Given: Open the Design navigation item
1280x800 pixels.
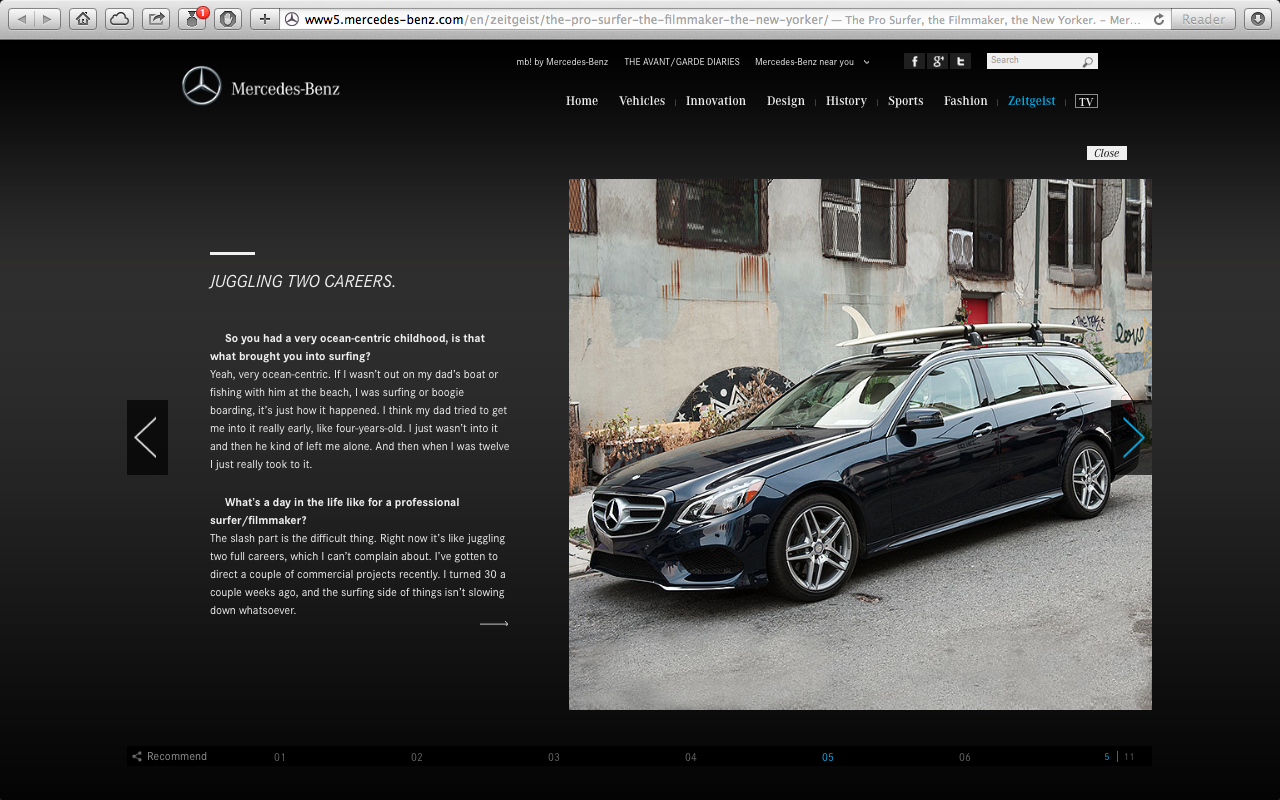Looking at the screenshot, I should click(x=786, y=101).
